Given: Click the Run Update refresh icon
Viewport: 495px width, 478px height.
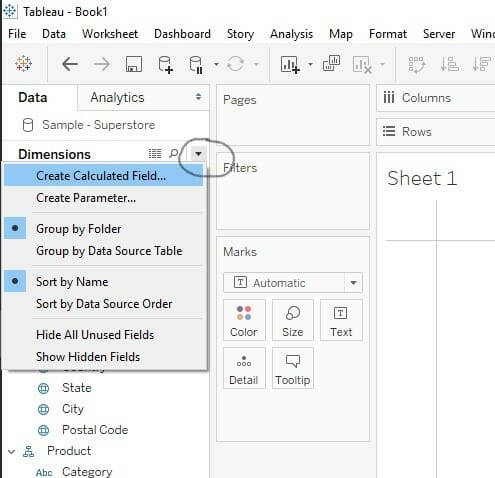Looking at the screenshot, I should tap(235, 64).
